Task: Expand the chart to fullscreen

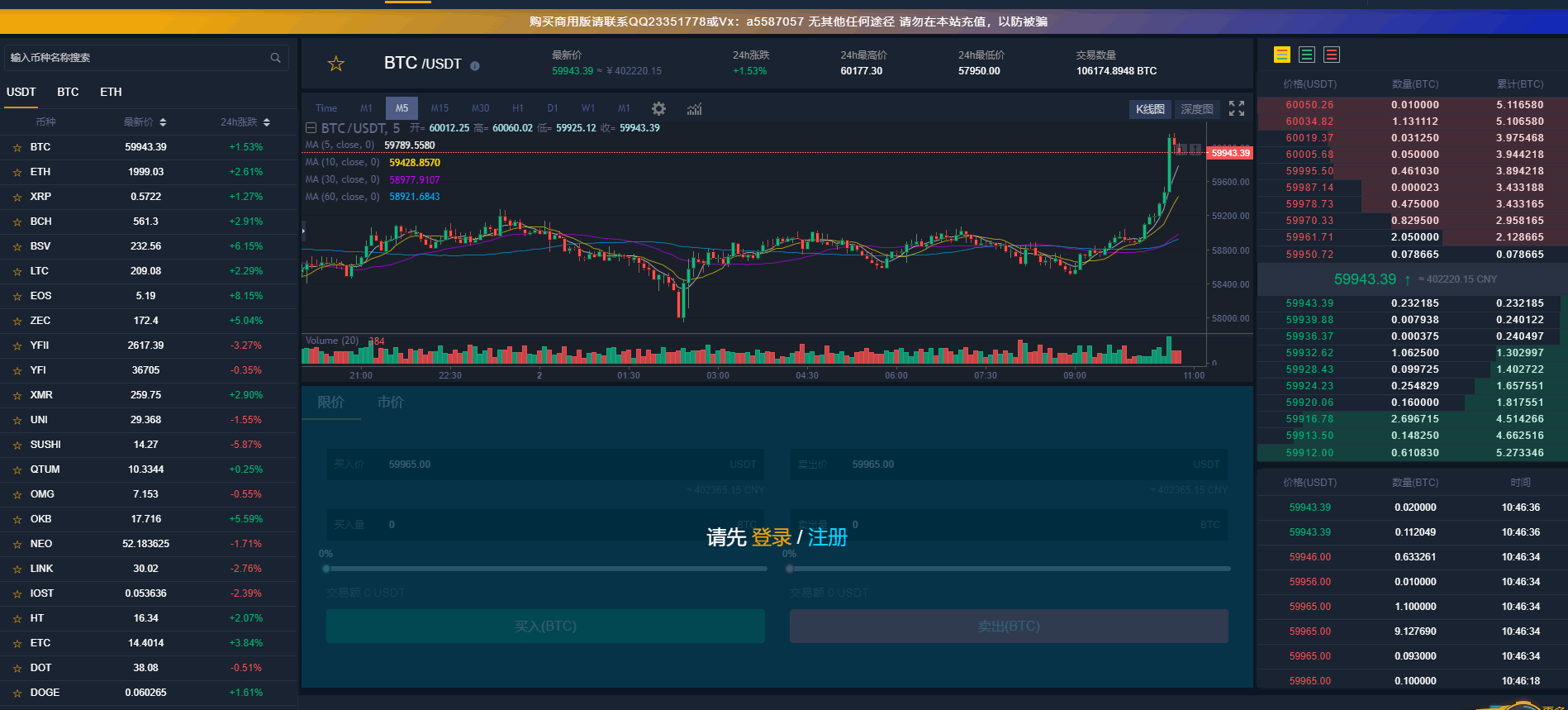Action: tap(1236, 108)
